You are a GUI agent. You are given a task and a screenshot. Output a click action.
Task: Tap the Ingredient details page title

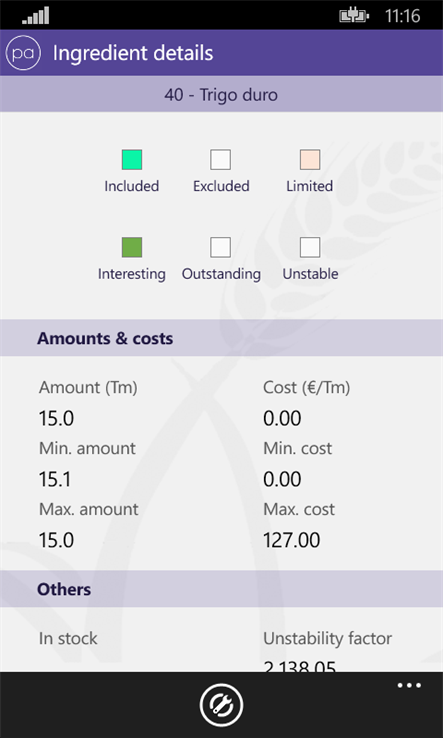click(x=133, y=53)
